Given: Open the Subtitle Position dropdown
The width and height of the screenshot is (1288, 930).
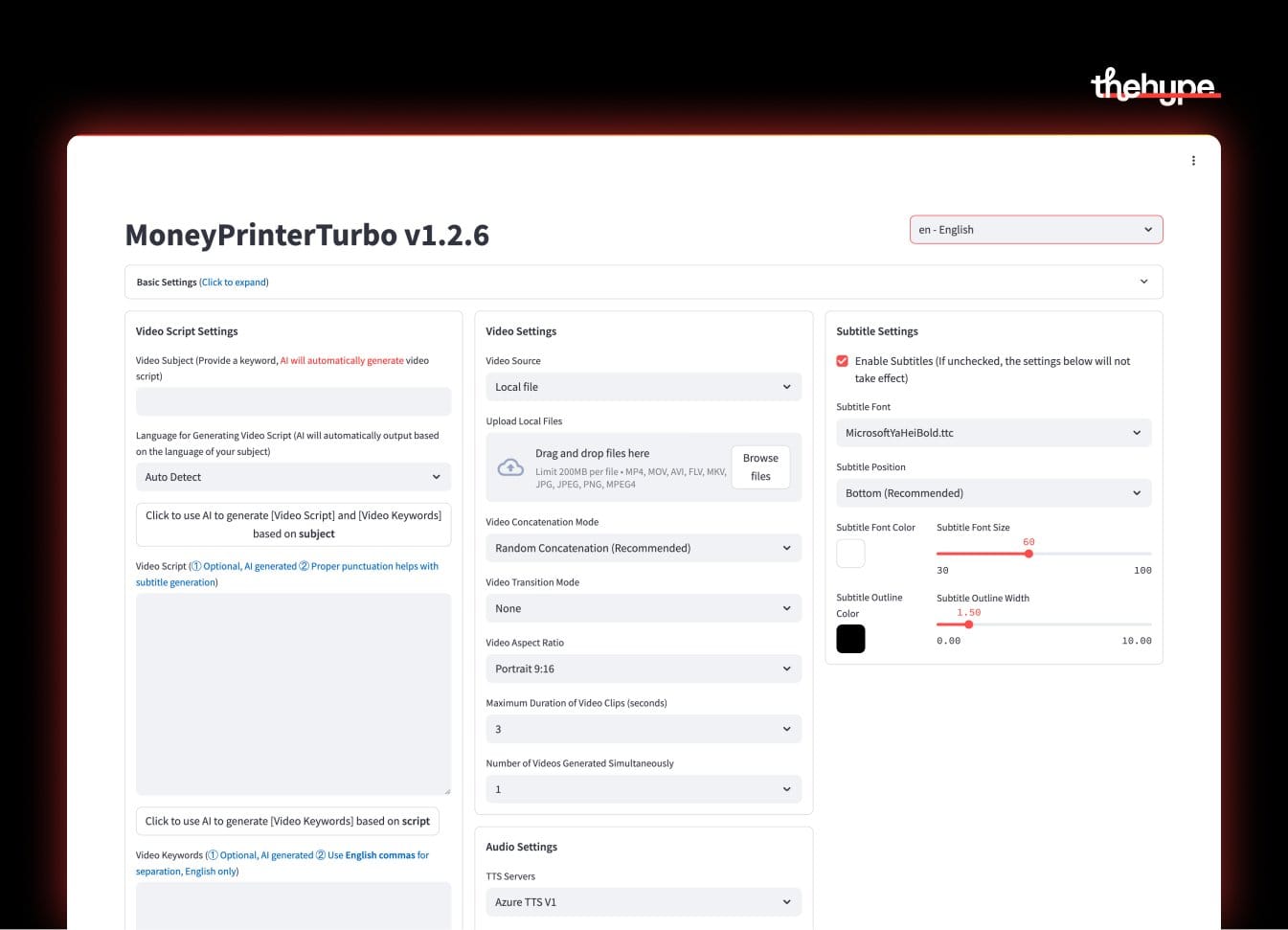Looking at the screenshot, I should tap(993, 493).
